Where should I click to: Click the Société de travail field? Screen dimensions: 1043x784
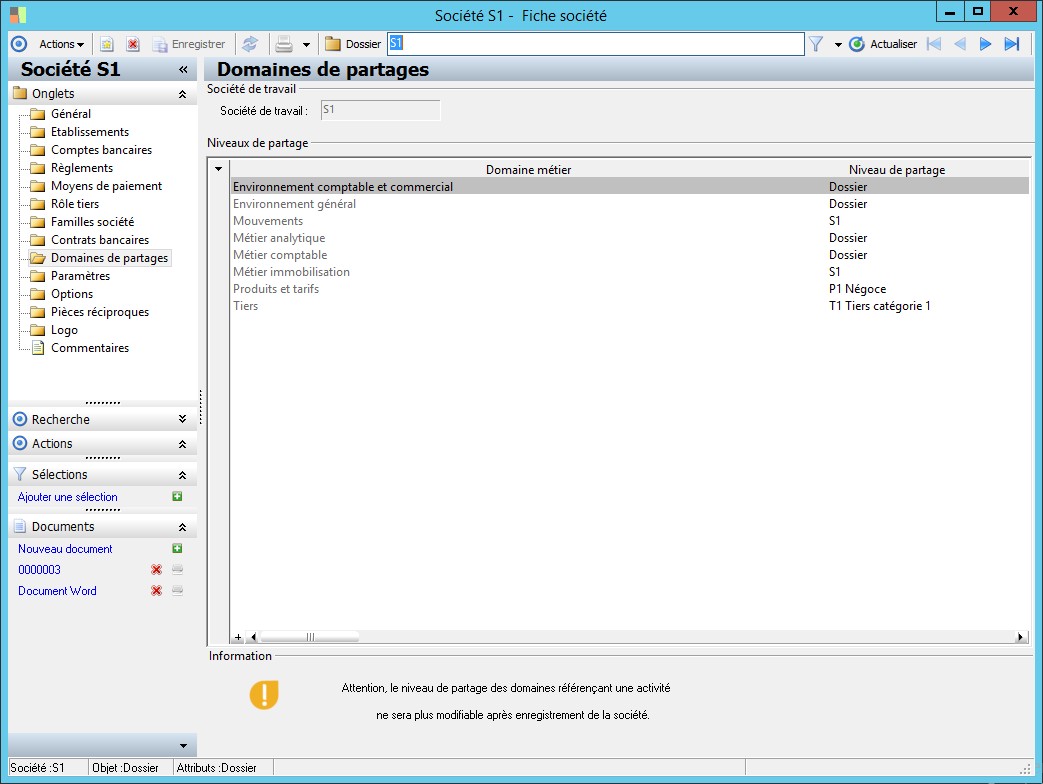(380, 110)
